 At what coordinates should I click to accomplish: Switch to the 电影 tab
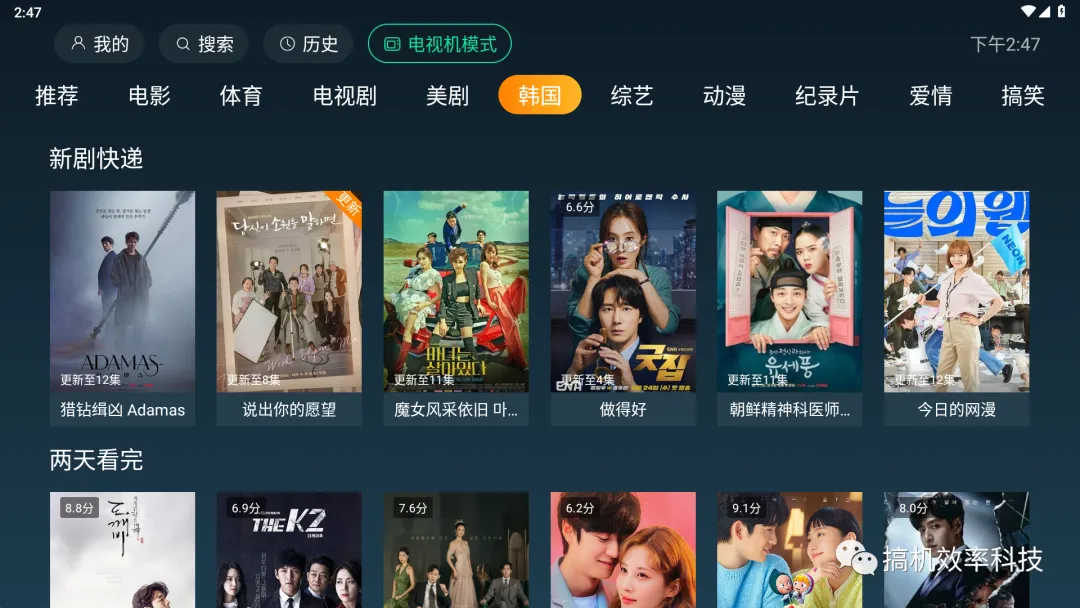click(149, 95)
